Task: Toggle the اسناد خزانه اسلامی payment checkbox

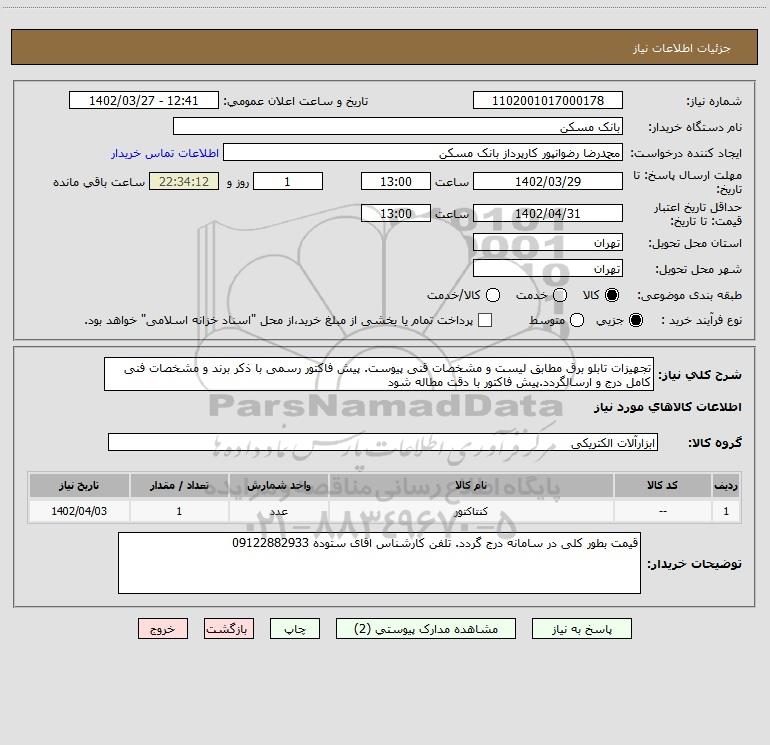Action: pyautogui.click(x=485, y=320)
